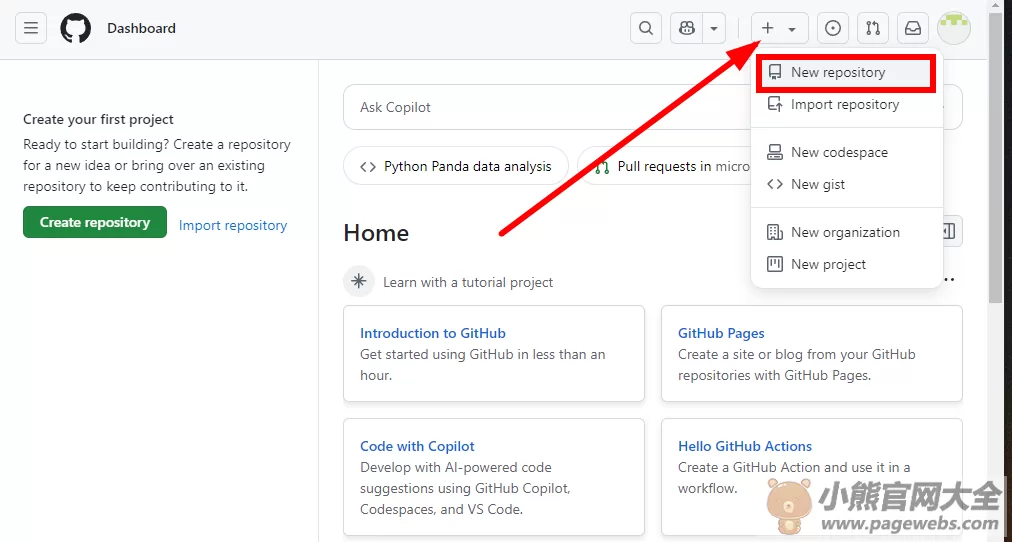Open the Introduction to GitHub link
Image resolution: width=1012 pixels, height=542 pixels.
pos(432,334)
